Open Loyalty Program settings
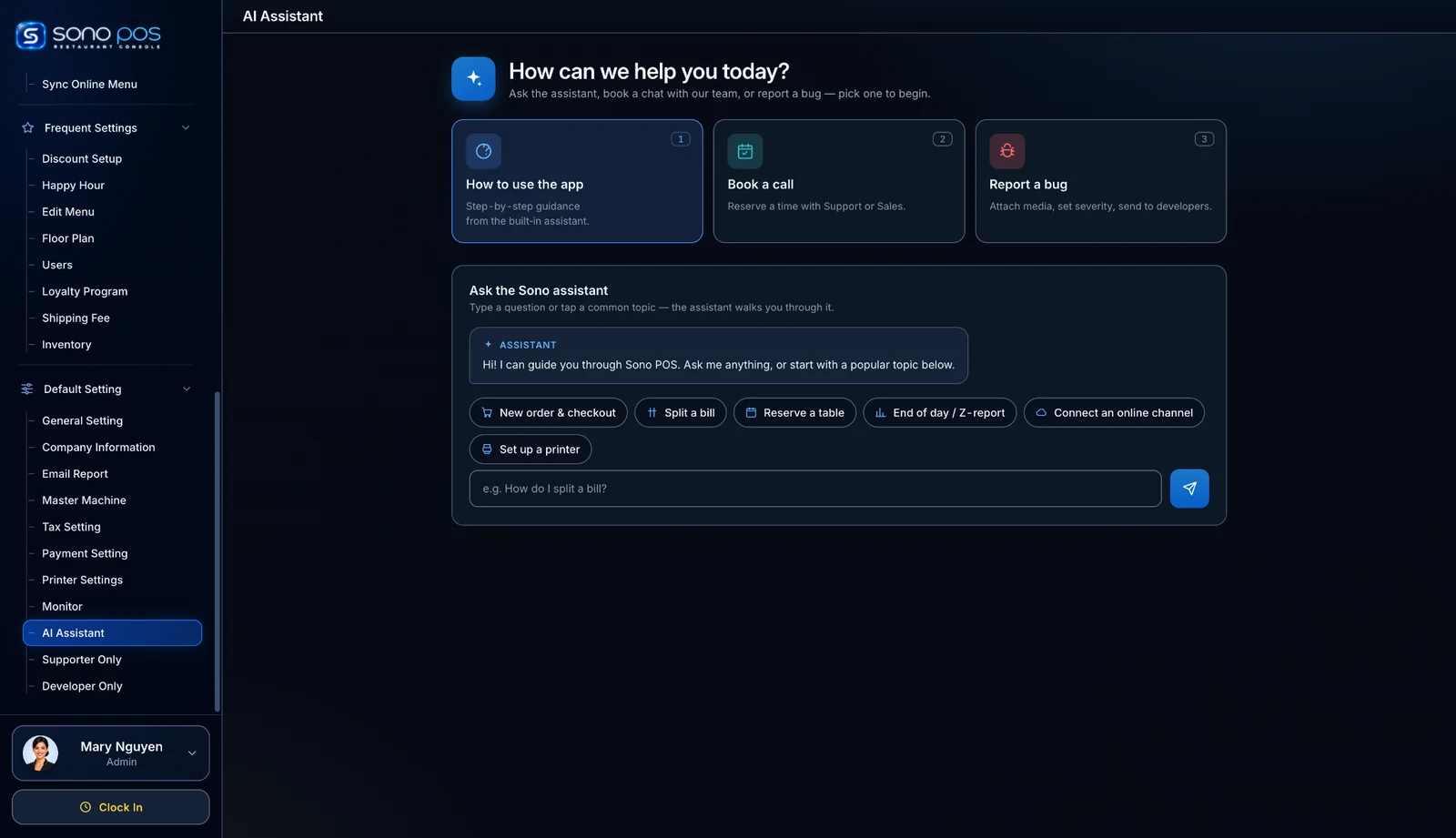 (85, 292)
